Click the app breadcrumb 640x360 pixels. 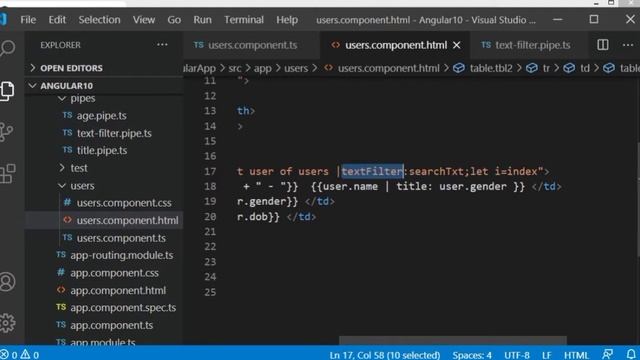point(262,68)
